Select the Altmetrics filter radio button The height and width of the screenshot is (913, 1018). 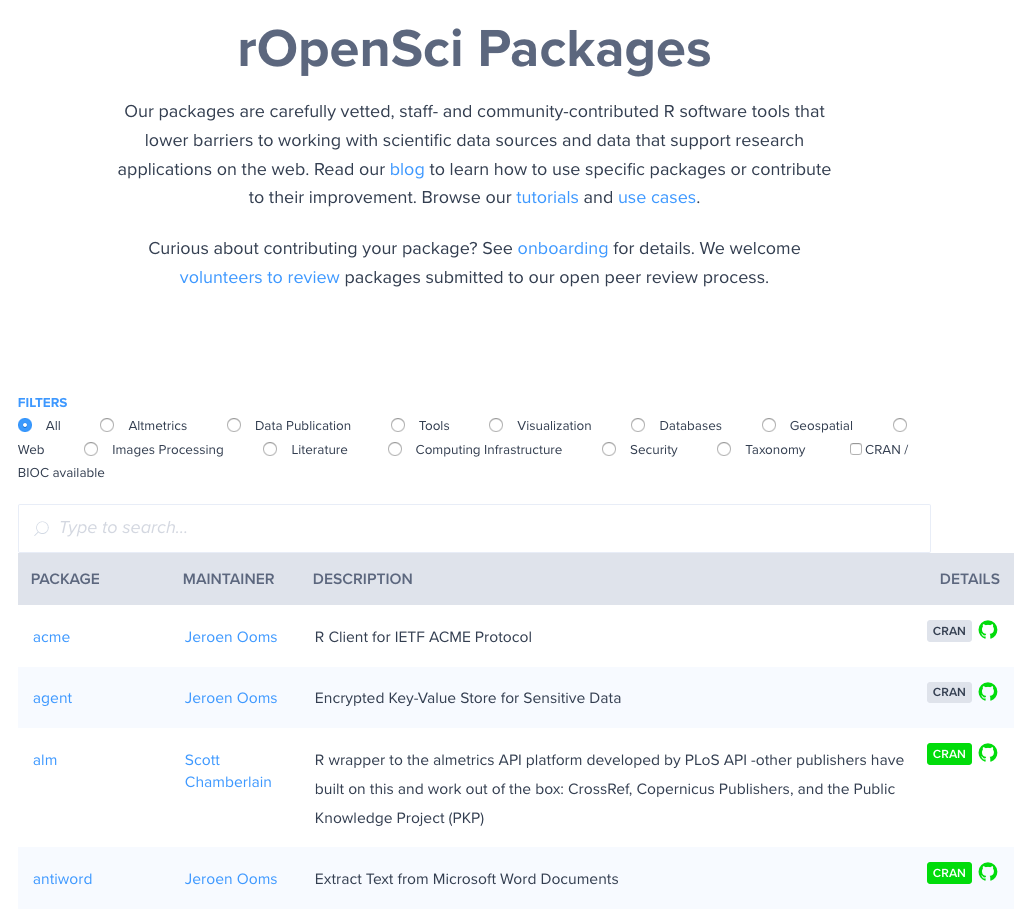(107, 425)
